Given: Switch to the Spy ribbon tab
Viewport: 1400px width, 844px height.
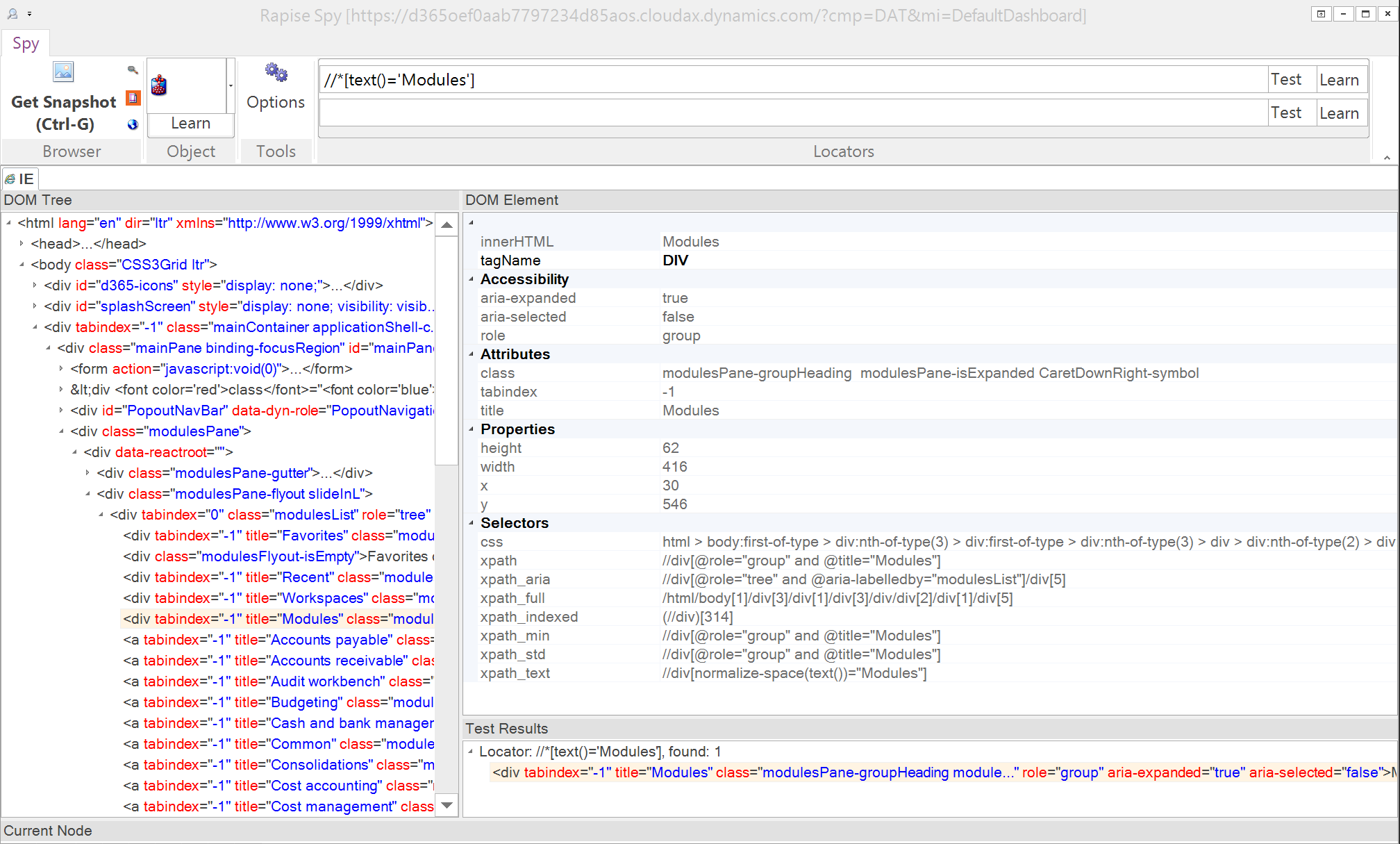Looking at the screenshot, I should click(26, 44).
